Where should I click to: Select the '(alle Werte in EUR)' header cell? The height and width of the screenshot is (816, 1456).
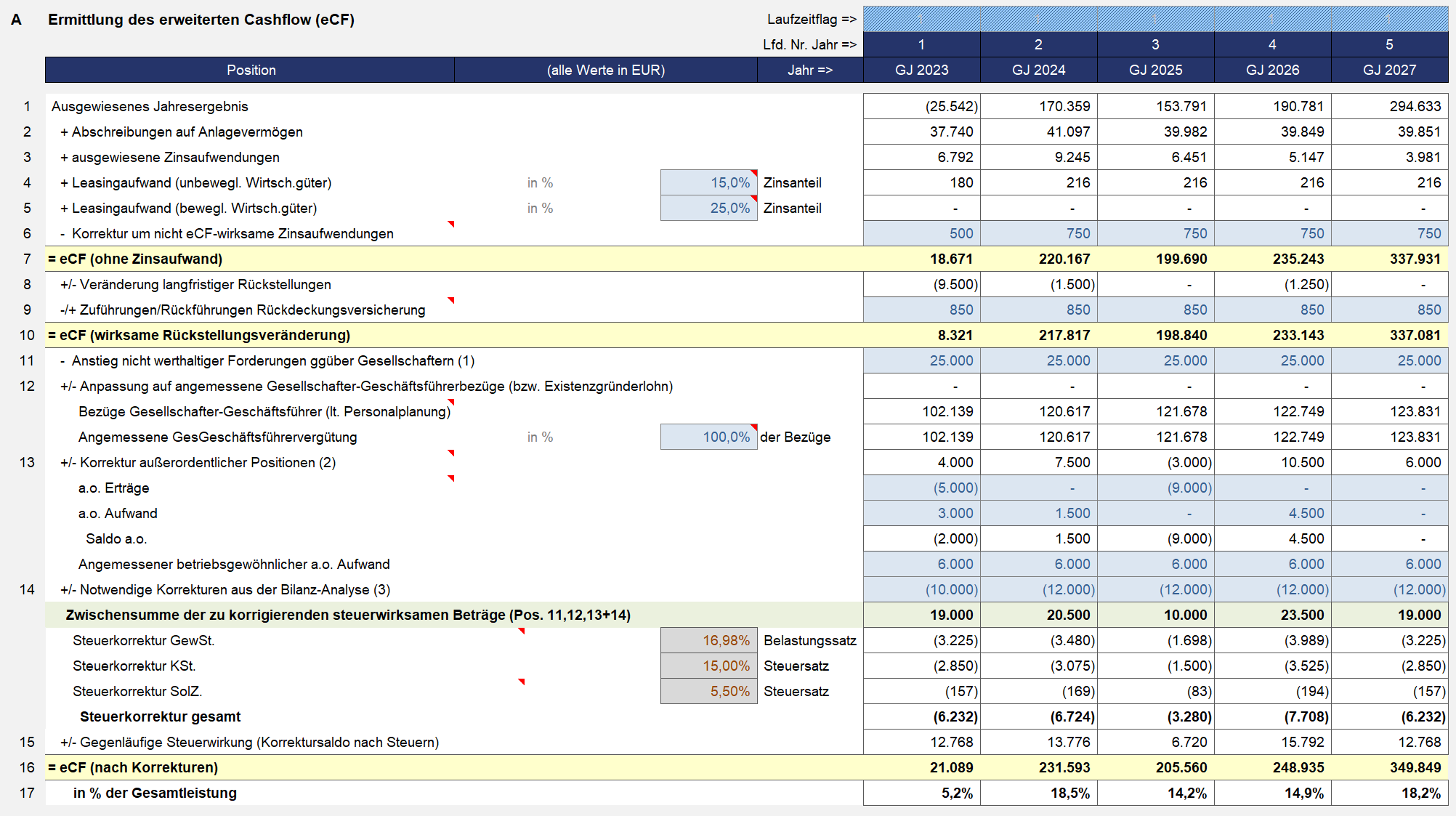pyautogui.click(x=606, y=70)
